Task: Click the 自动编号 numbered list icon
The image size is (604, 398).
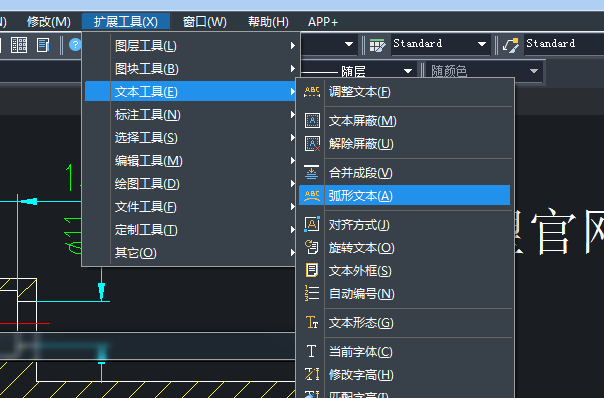Action: click(312, 293)
